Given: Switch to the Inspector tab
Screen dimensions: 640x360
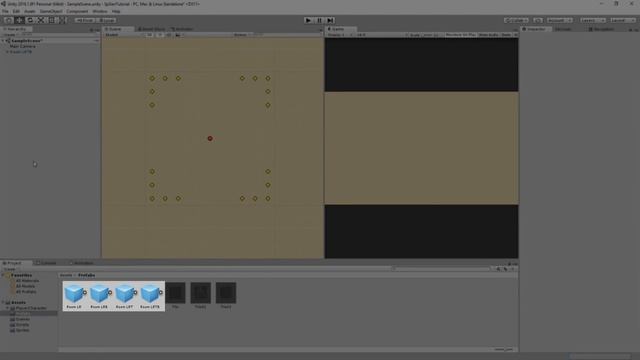Looking at the screenshot, I should 536,29.
